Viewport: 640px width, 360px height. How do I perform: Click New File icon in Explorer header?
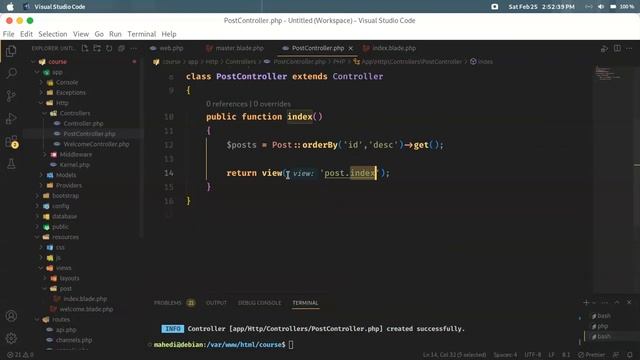coord(85,48)
